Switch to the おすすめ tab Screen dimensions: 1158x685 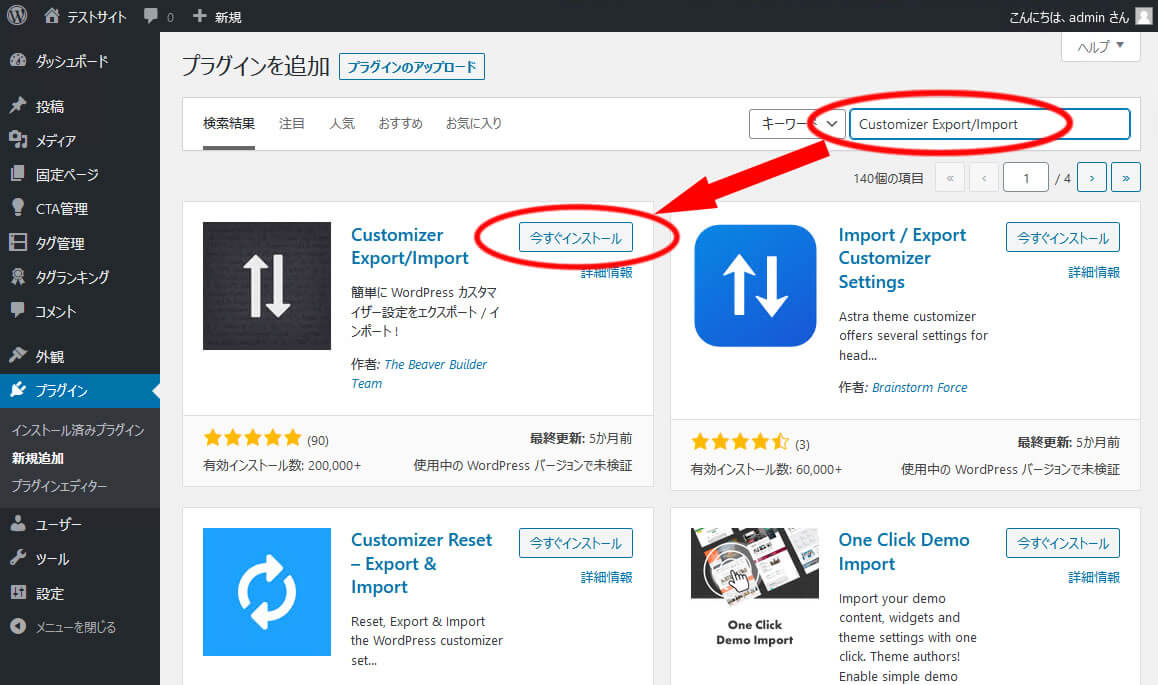pos(400,123)
